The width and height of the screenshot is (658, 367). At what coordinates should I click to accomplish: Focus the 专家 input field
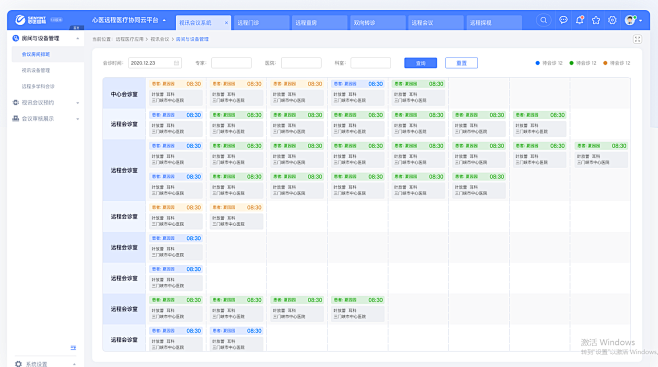(231, 63)
